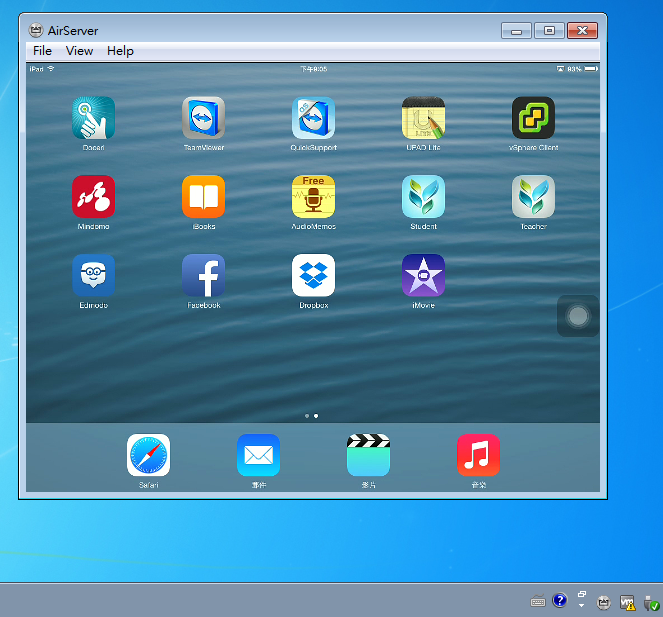Click the keyboard icon in system tray

tap(538, 601)
